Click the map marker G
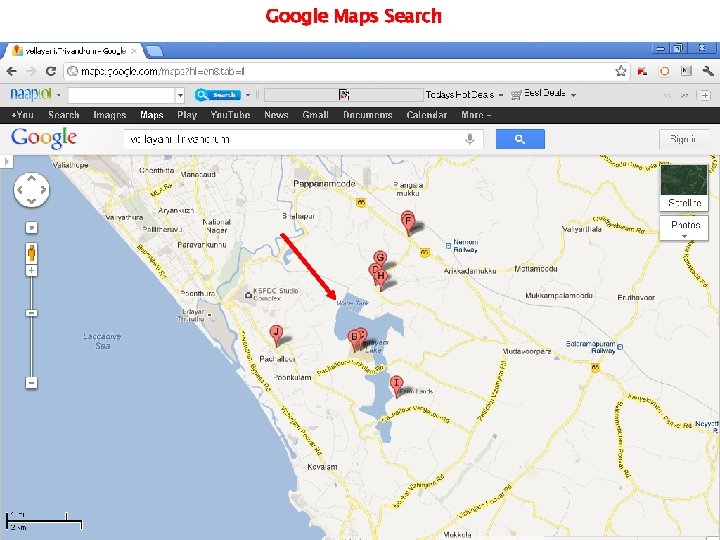Screen dimensions: 720x540 380,258
